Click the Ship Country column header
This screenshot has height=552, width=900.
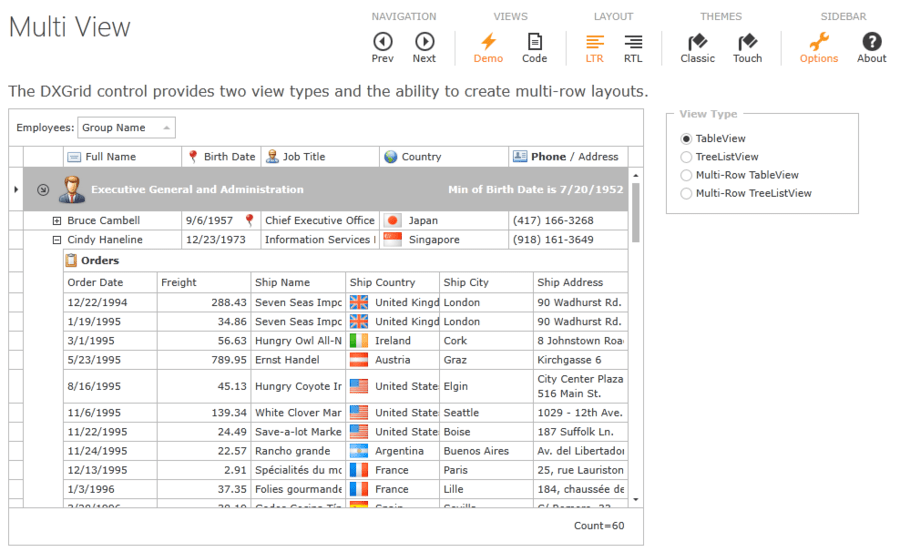382,283
